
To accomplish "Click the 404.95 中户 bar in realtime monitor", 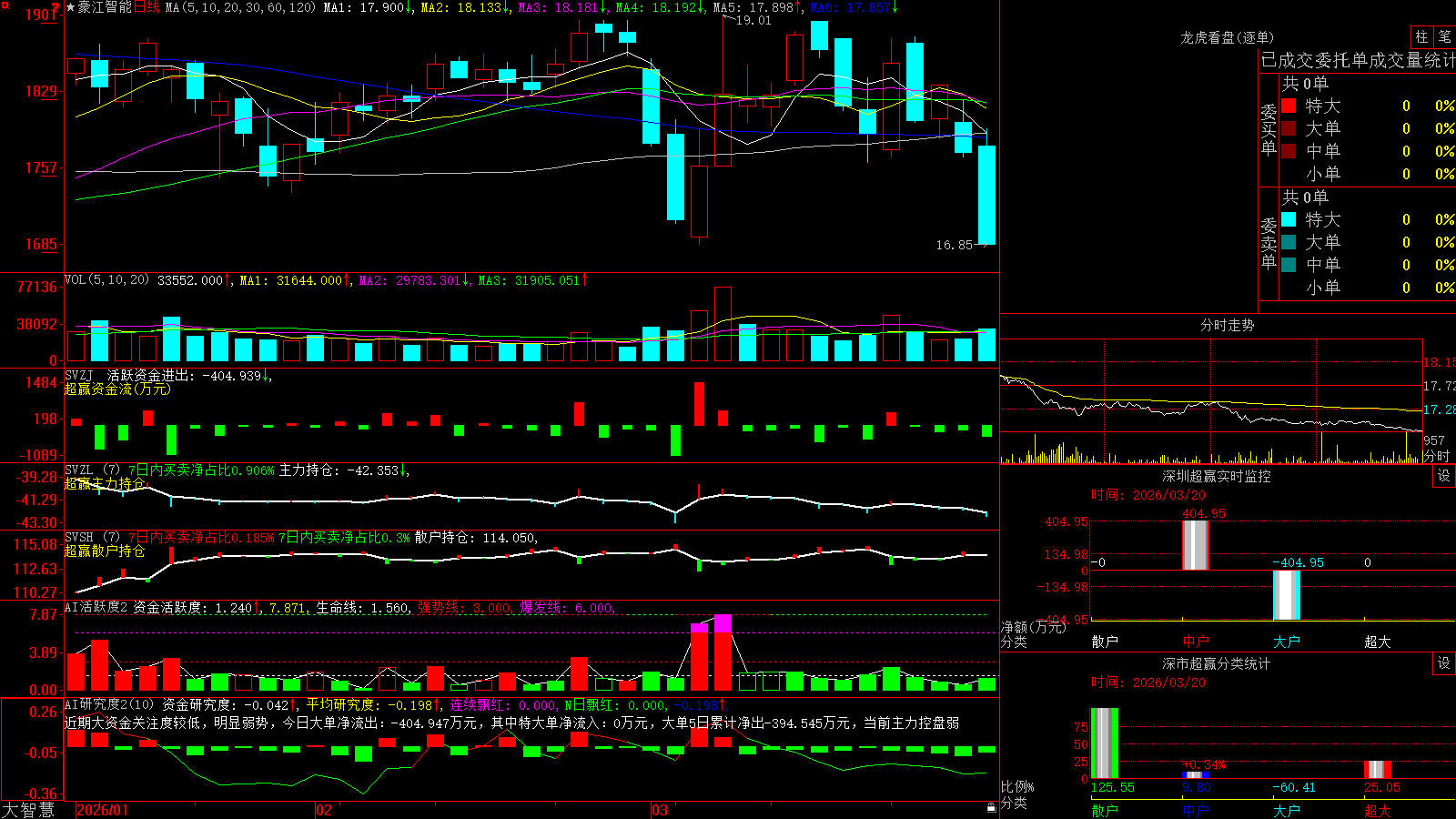I will coord(1196,545).
